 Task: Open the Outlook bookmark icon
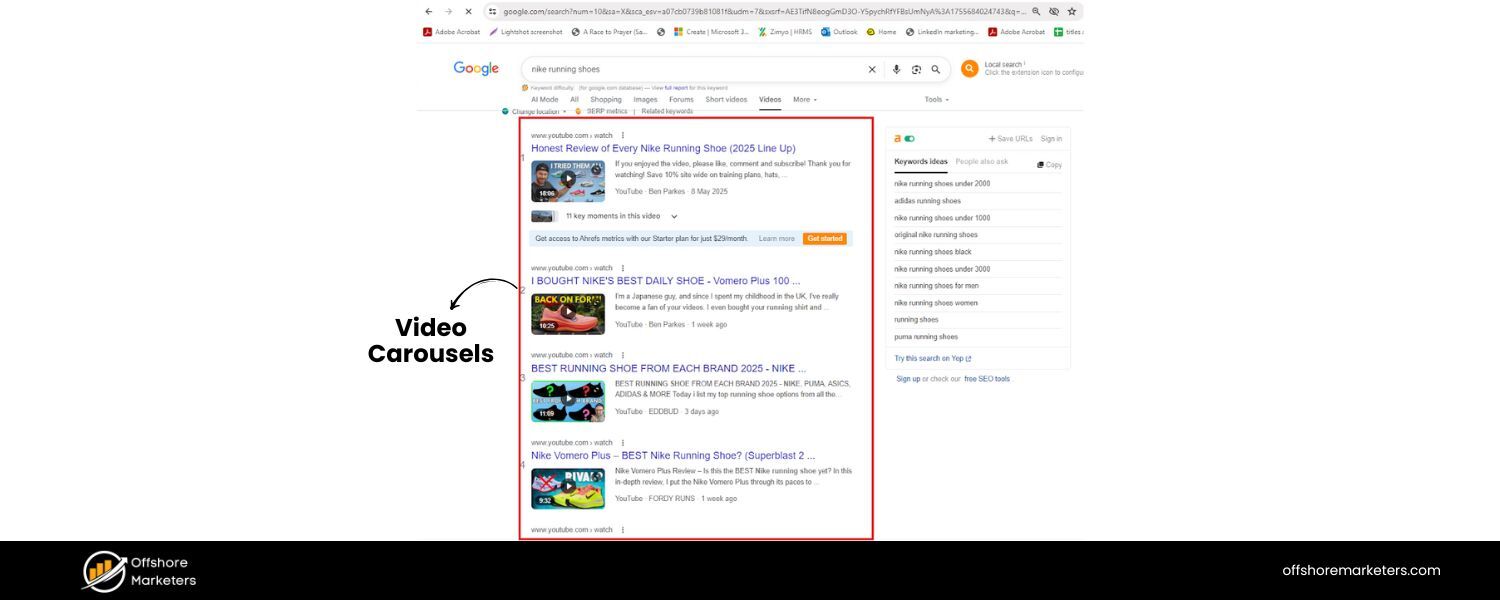(824, 31)
